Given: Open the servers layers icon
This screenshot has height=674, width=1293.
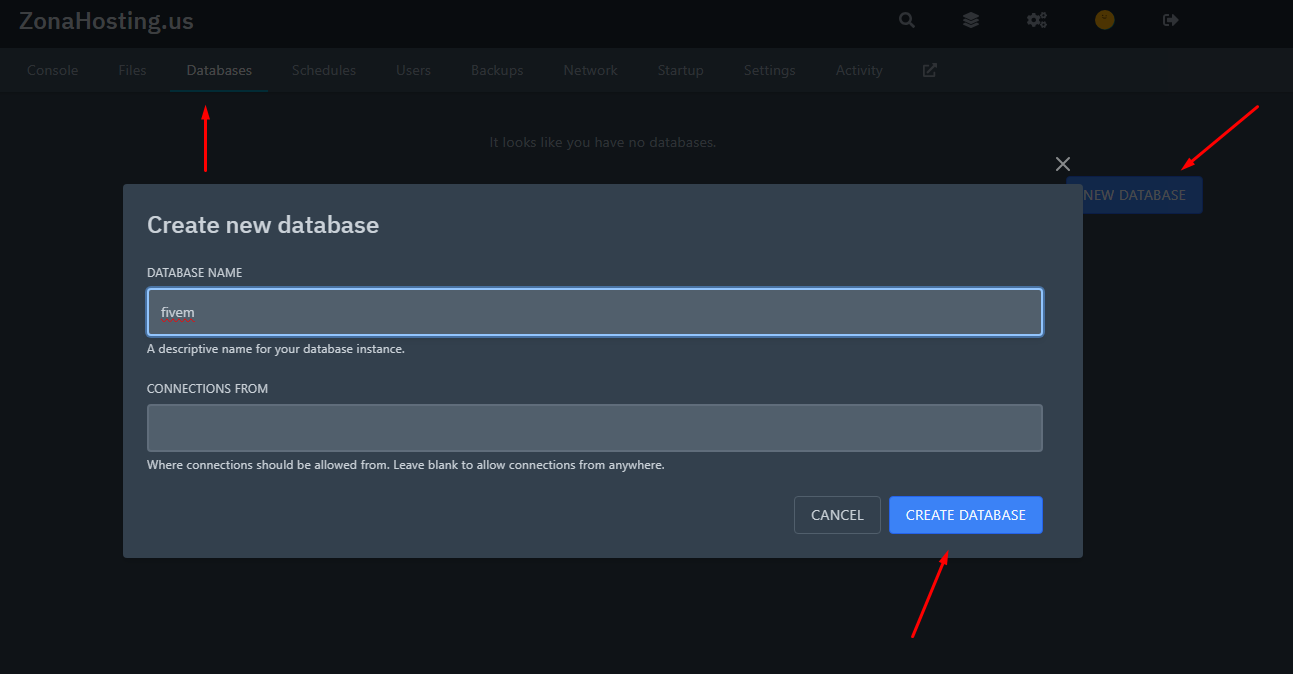Looking at the screenshot, I should (971, 20).
